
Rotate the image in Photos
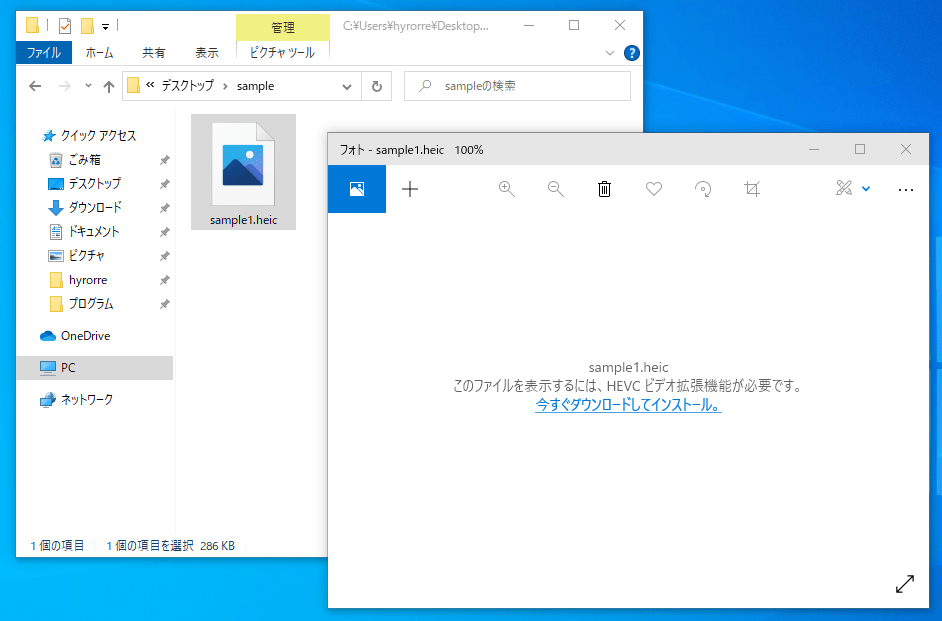(x=703, y=189)
